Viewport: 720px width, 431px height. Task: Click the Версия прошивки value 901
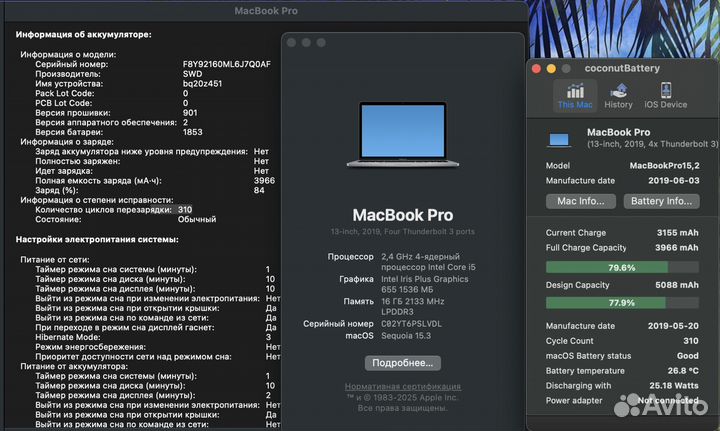pyautogui.click(x=190, y=113)
